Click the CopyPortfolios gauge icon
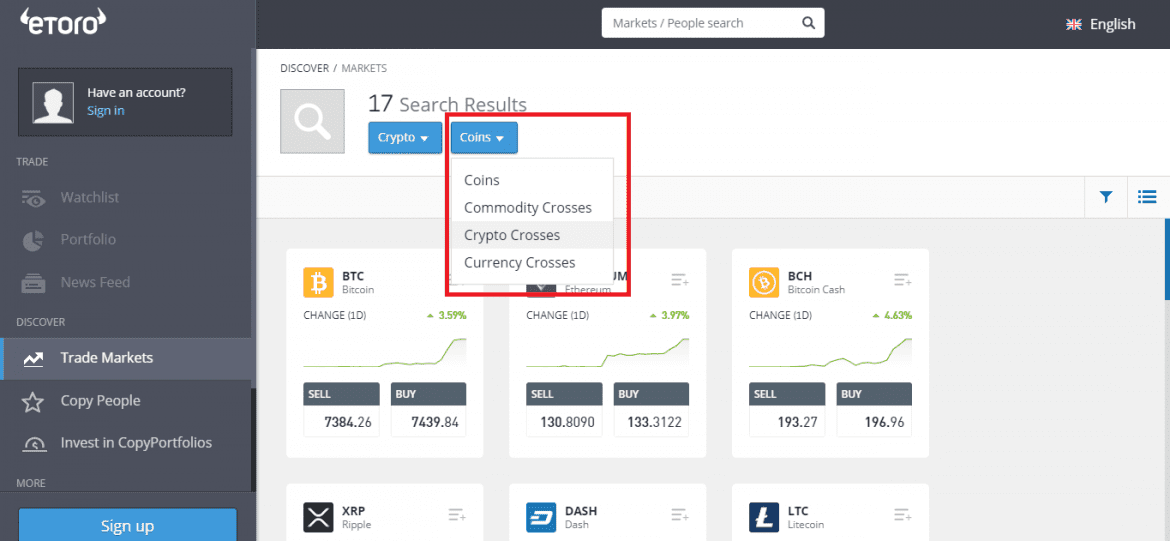 [32, 444]
